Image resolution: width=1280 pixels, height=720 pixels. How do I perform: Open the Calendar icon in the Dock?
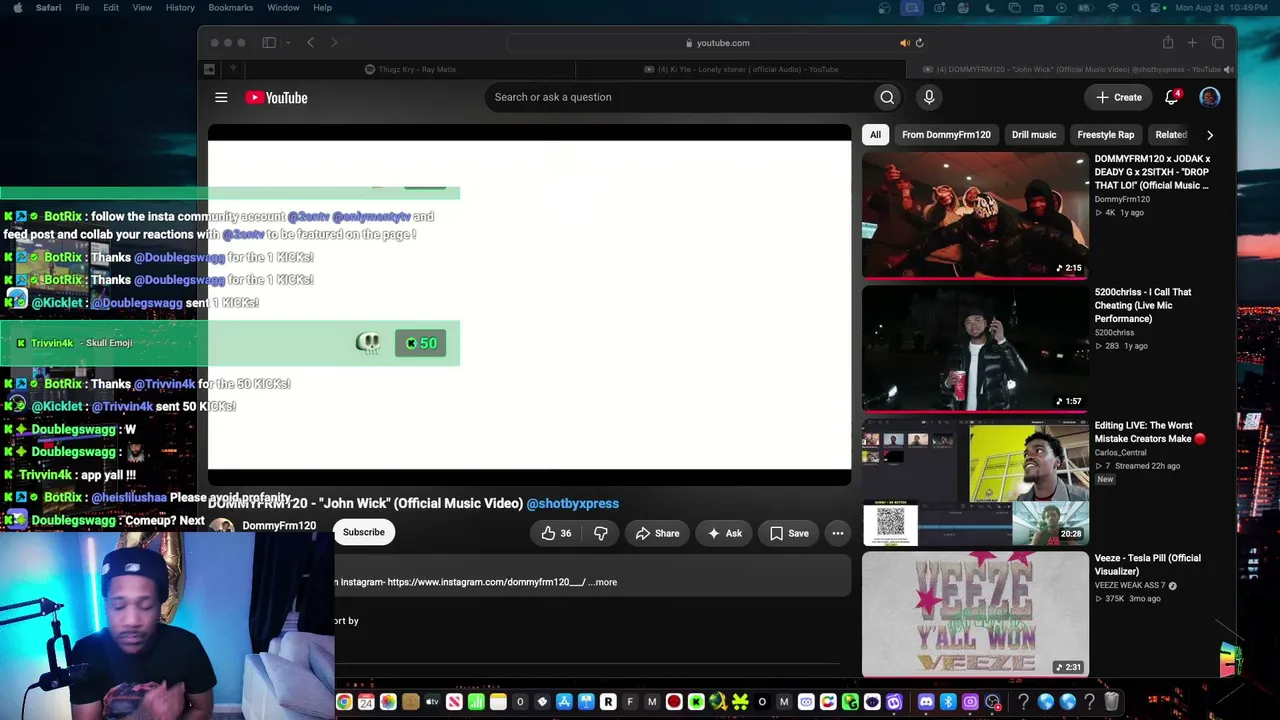click(x=366, y=702)
